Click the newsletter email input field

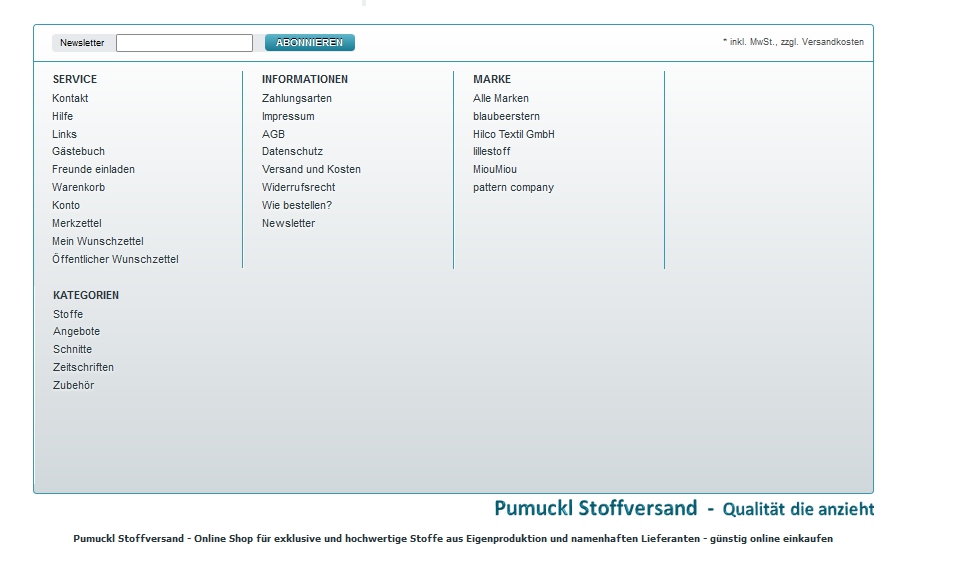[184, 43]
